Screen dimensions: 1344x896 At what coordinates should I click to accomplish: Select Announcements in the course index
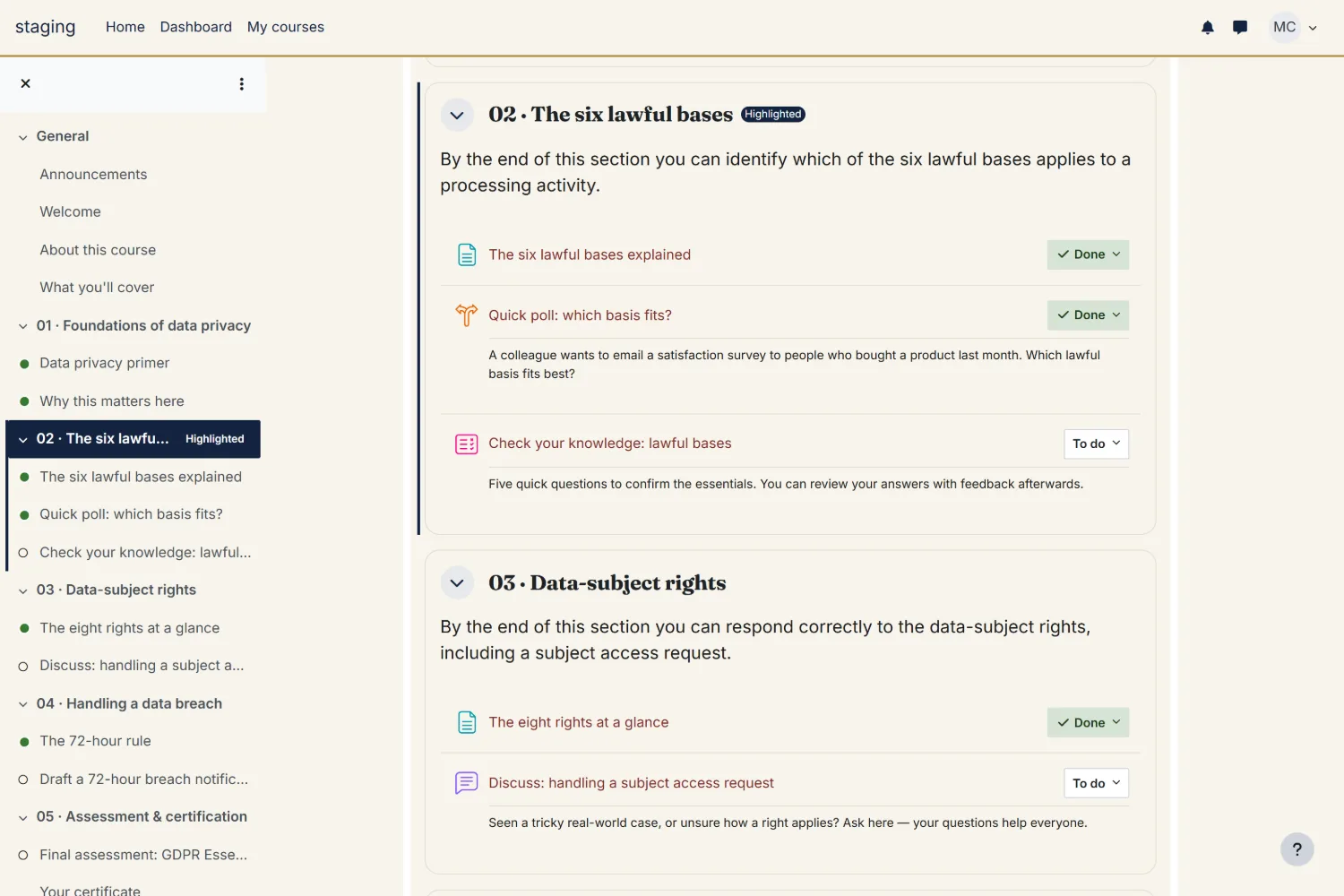tap(93, 175)
